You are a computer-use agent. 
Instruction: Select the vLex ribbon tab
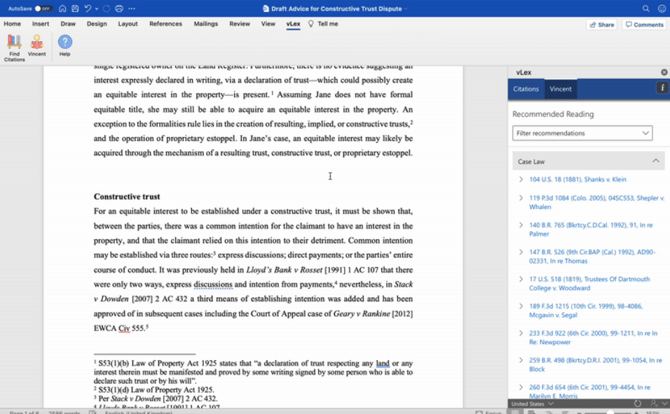293,24
